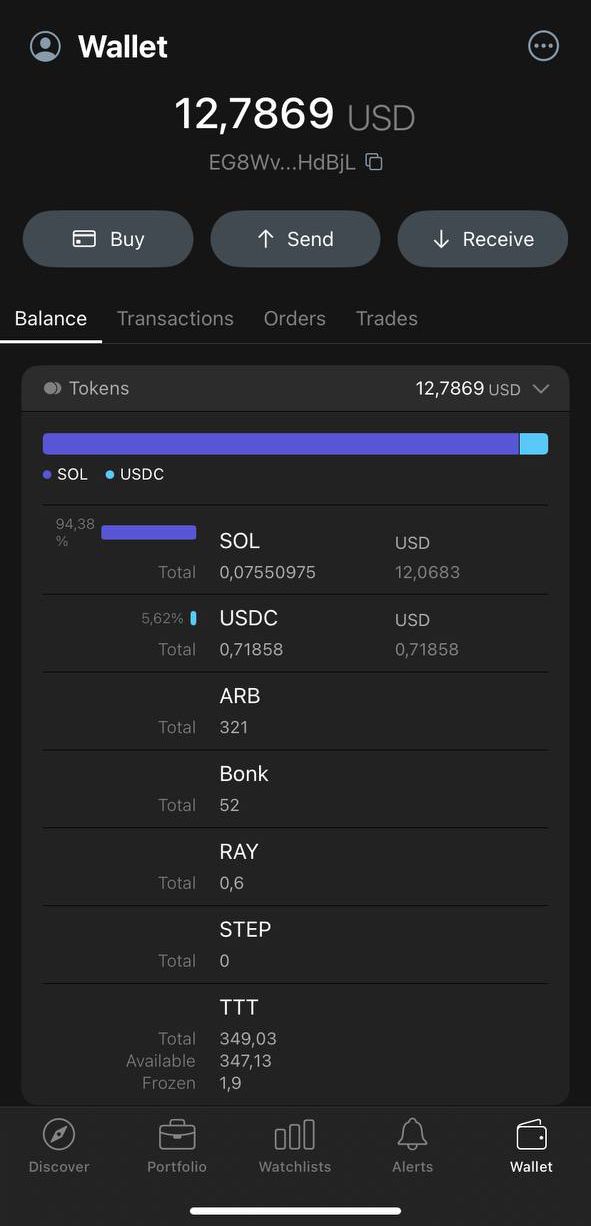Tap the Send button
The width and height of the screenshot is (591, 1226).
(295, 239)
